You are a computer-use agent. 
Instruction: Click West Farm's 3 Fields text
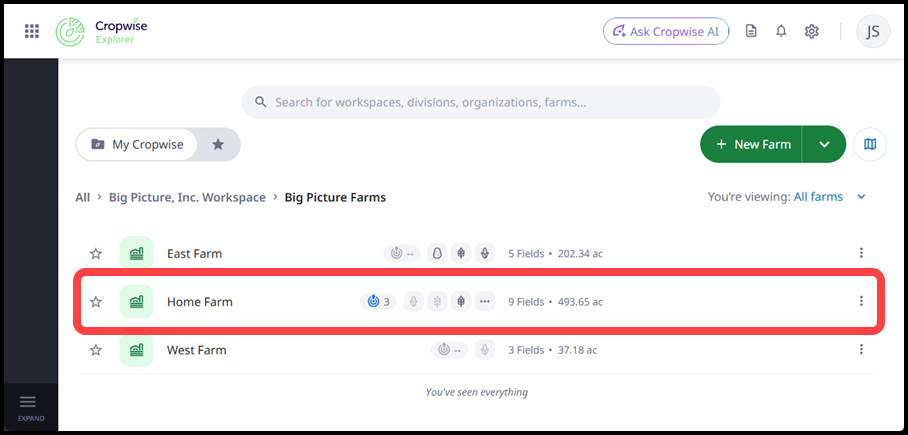(526, 350)
